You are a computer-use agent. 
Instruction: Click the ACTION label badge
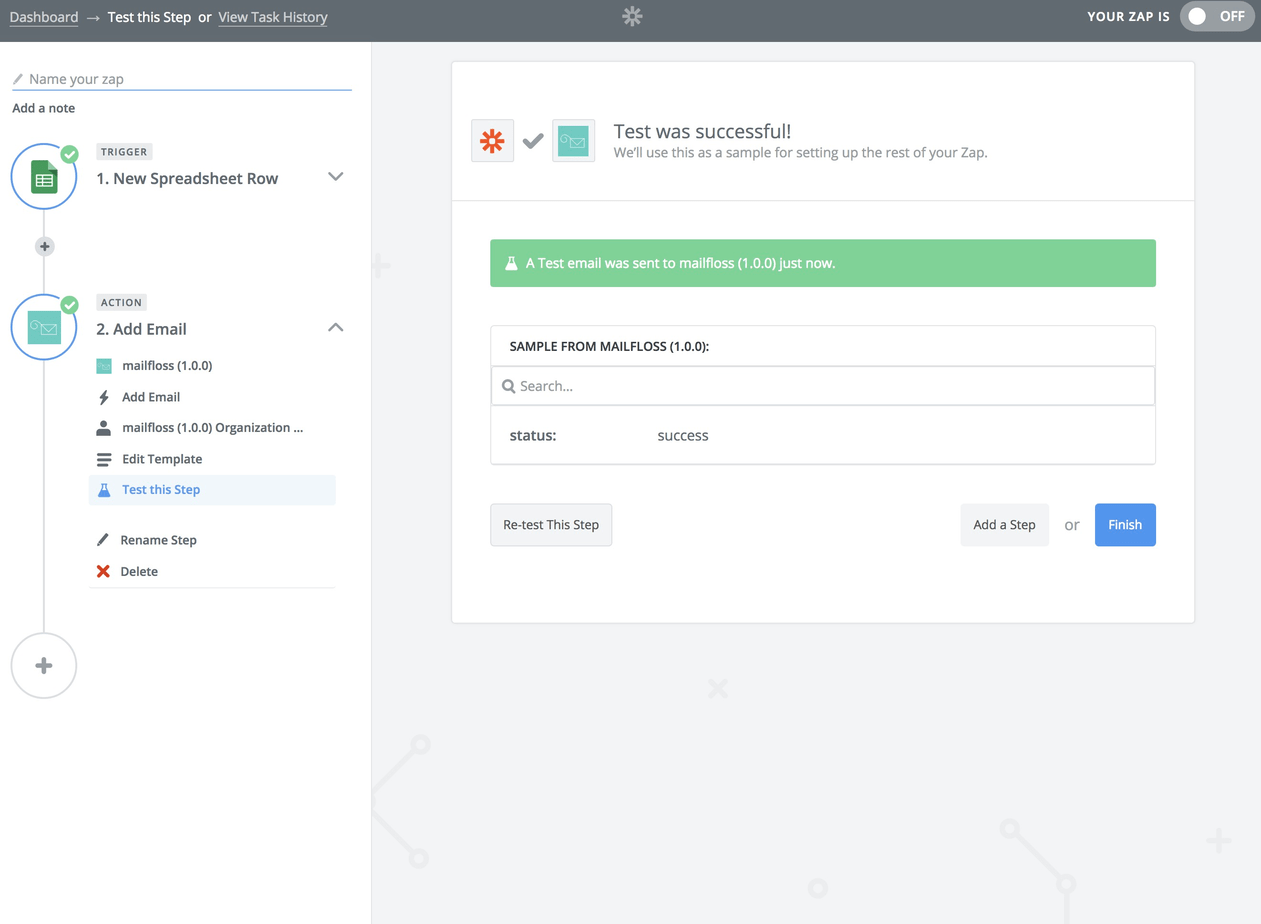[x=121, y=302]
